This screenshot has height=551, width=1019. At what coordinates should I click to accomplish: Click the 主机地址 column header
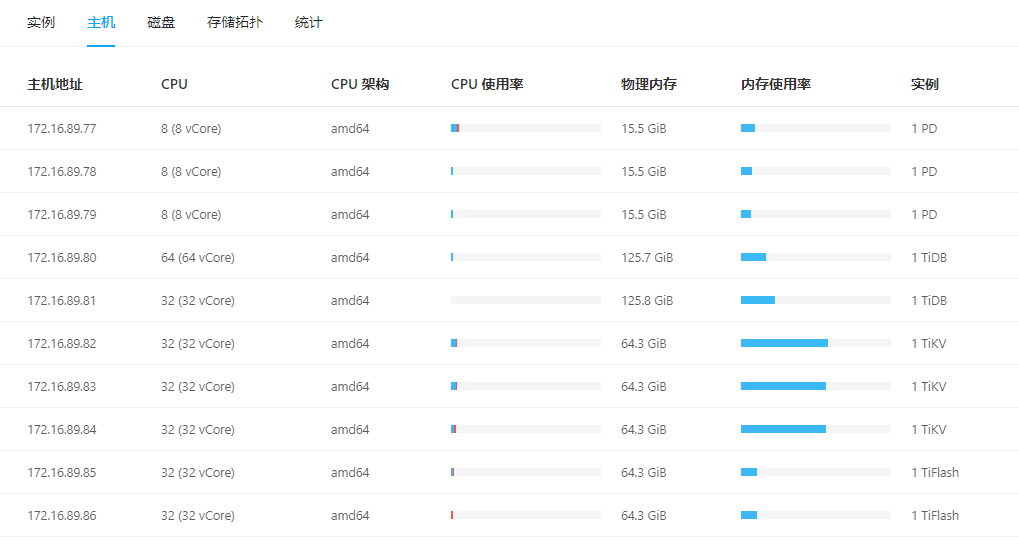(55, 84)
